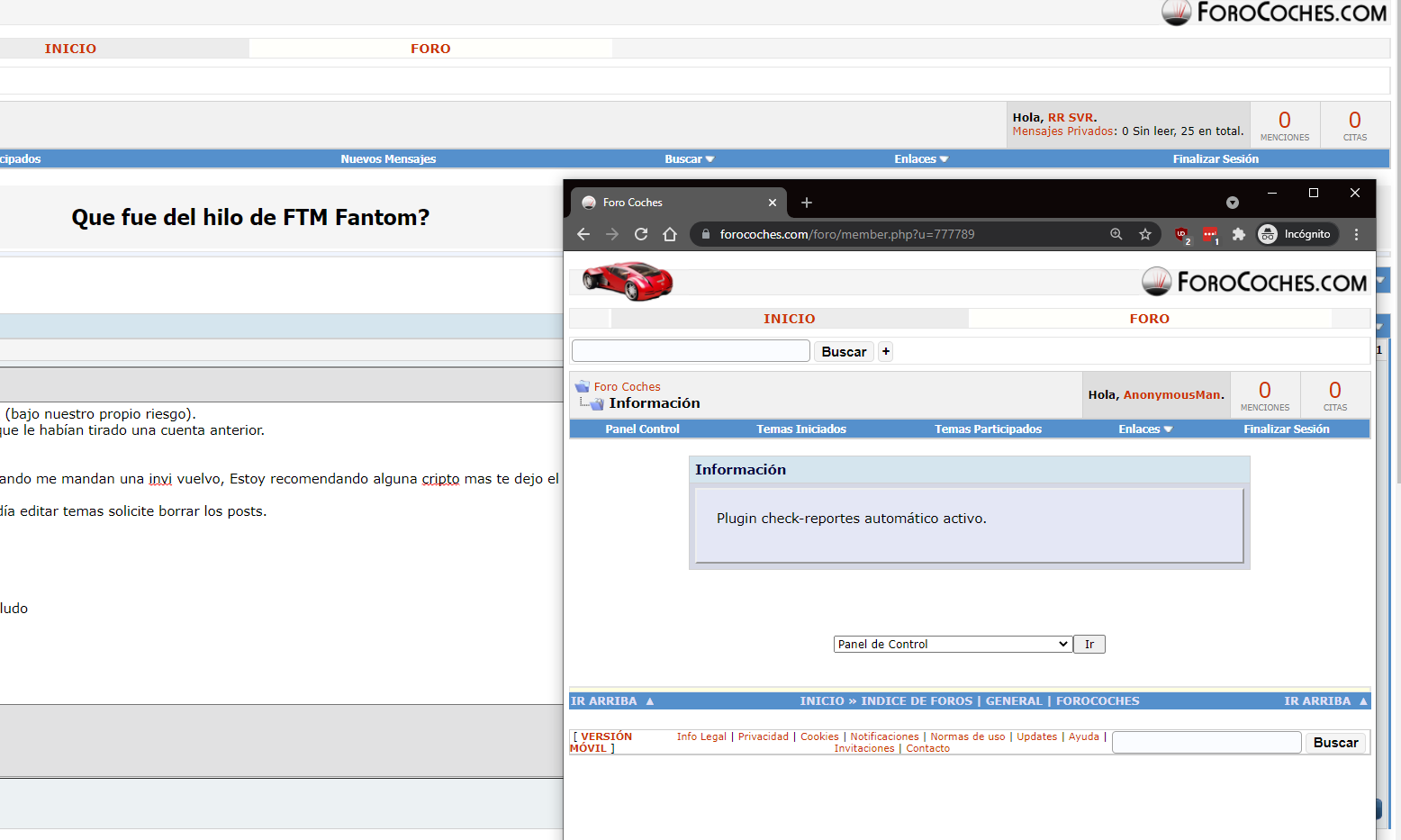Open the Contacto footer link
The width and height of the screenshot is (1401, 840).
pyautogui.click(x=928, y=749)
